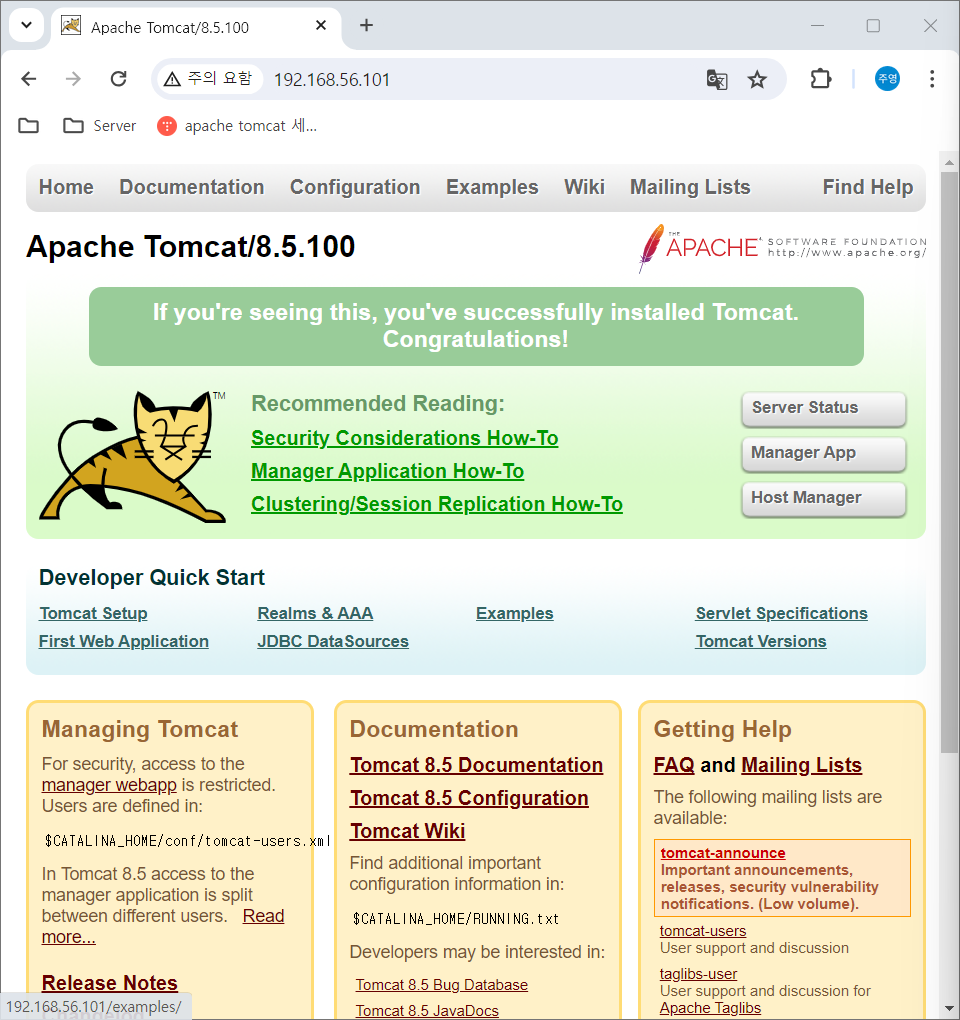Open Examples in Tomcat navigation bar

coord(492,187)
